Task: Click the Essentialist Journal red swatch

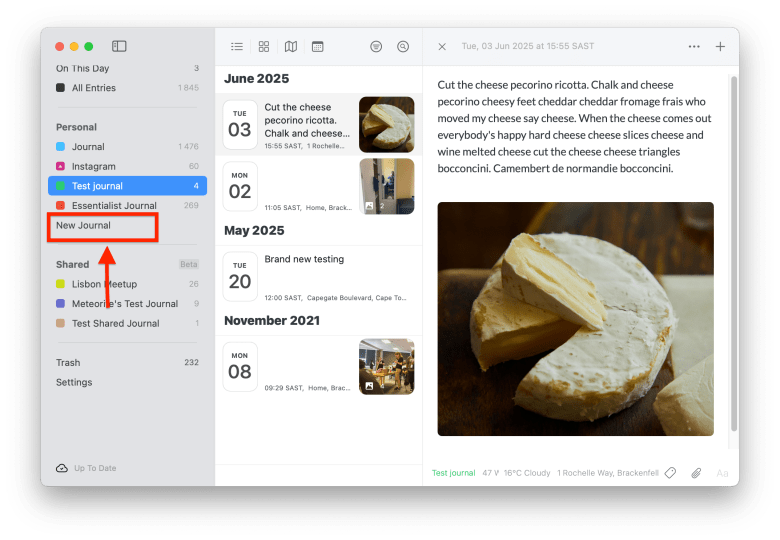Action: (x=60, y=205)
